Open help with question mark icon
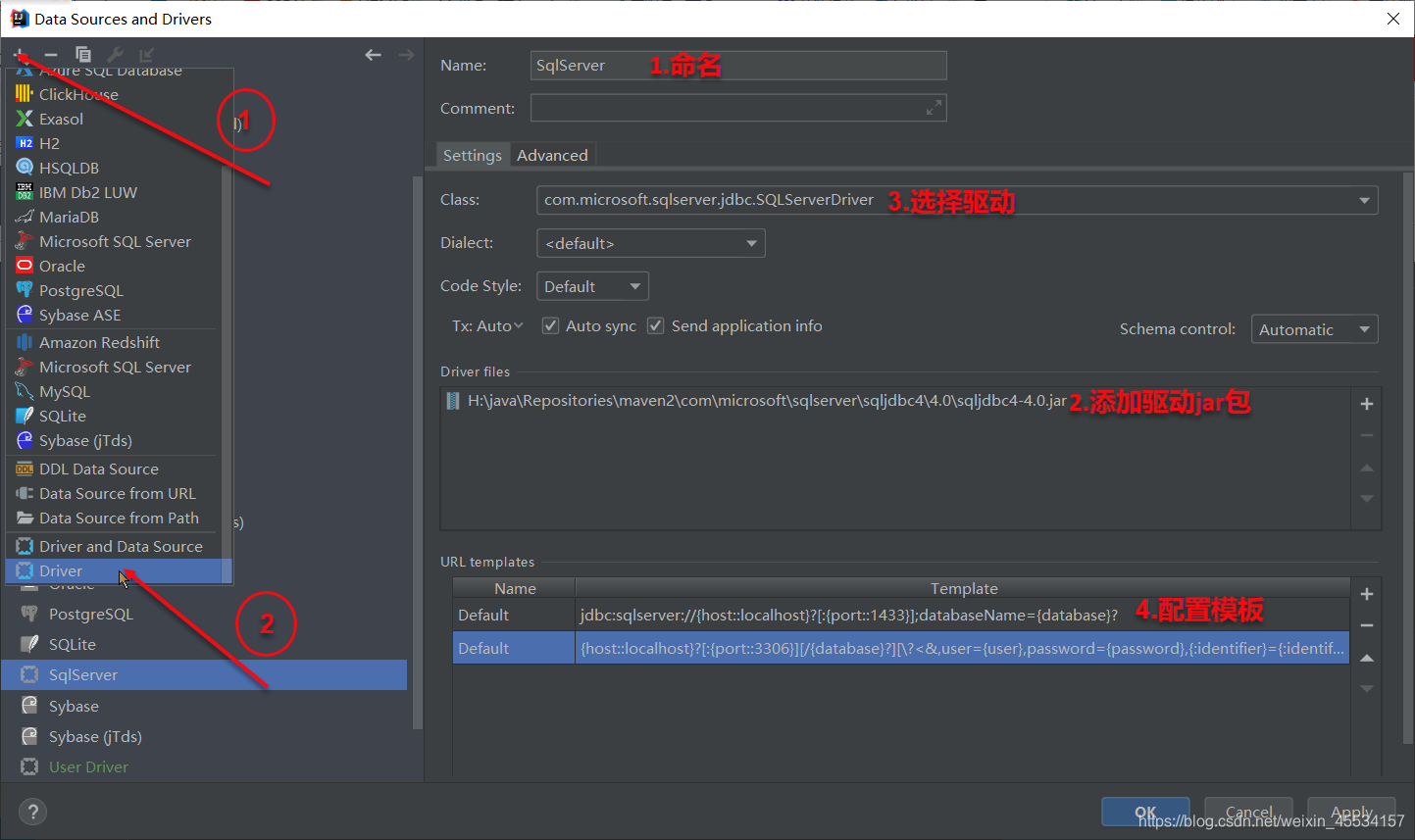 [x=33, y=812]
